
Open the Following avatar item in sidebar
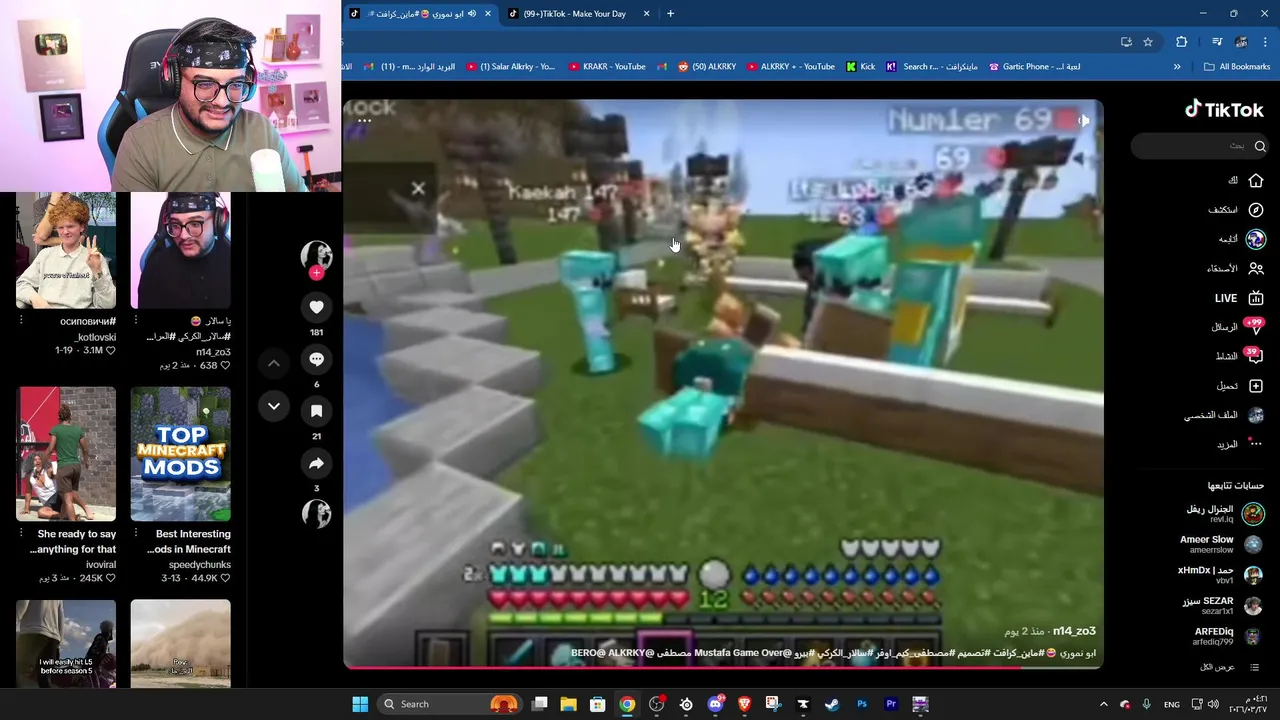coord(1241,239)
